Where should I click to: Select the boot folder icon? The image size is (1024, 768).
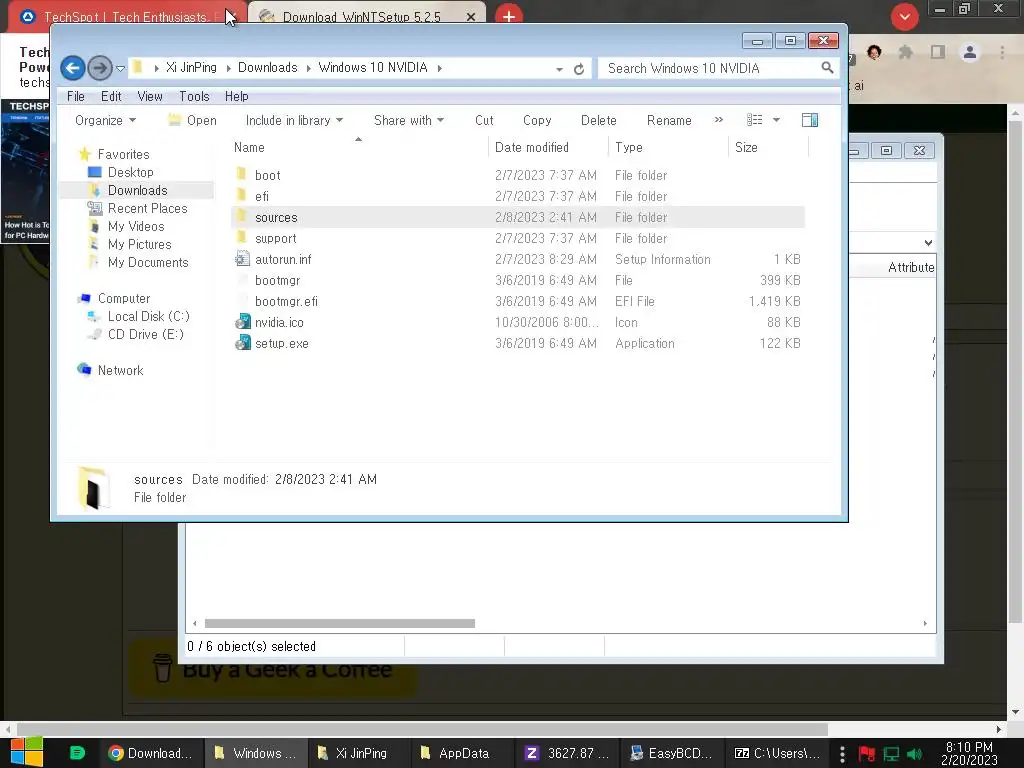(242, 174)
